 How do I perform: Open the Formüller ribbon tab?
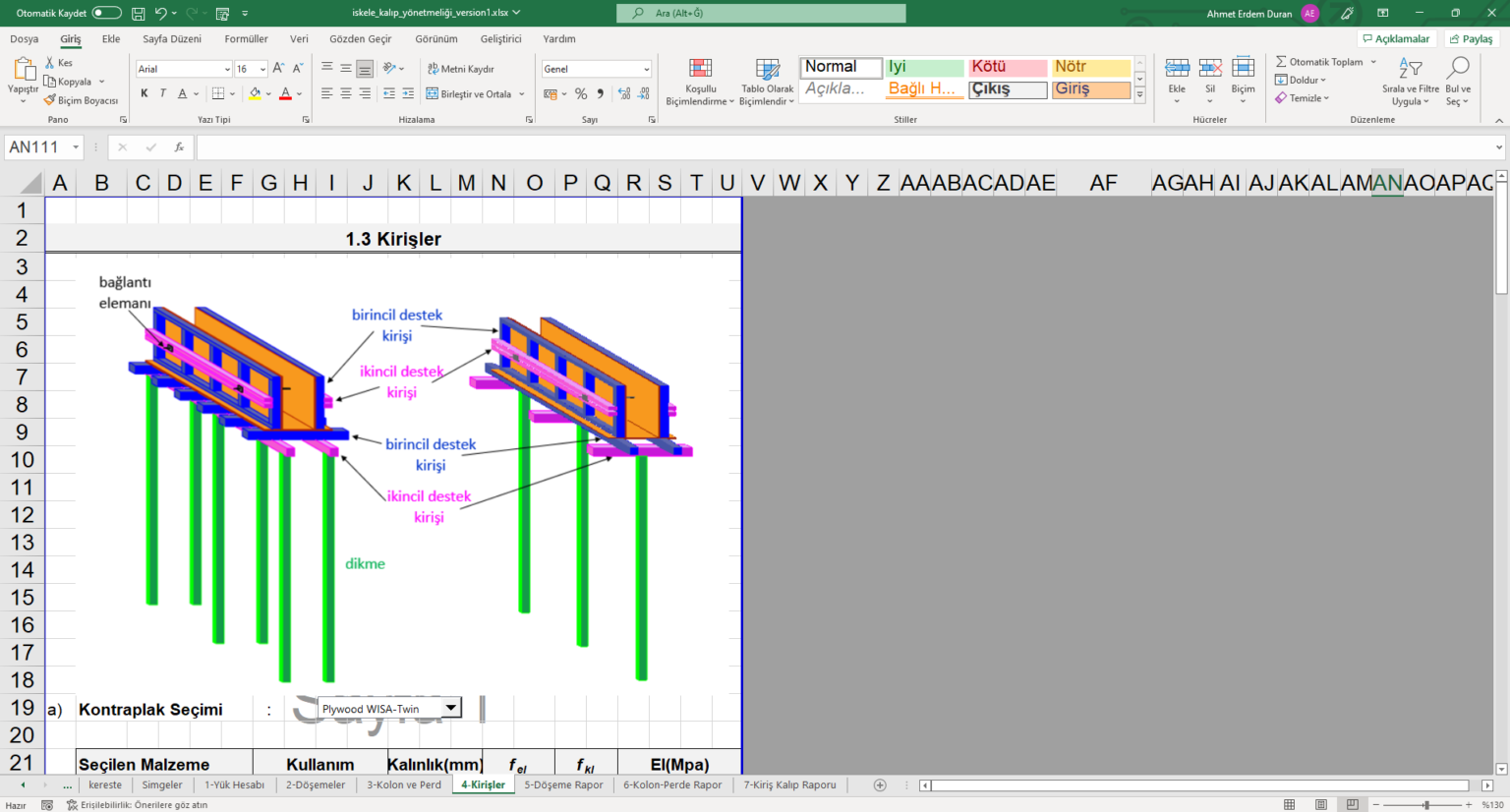tap(246, 39)
